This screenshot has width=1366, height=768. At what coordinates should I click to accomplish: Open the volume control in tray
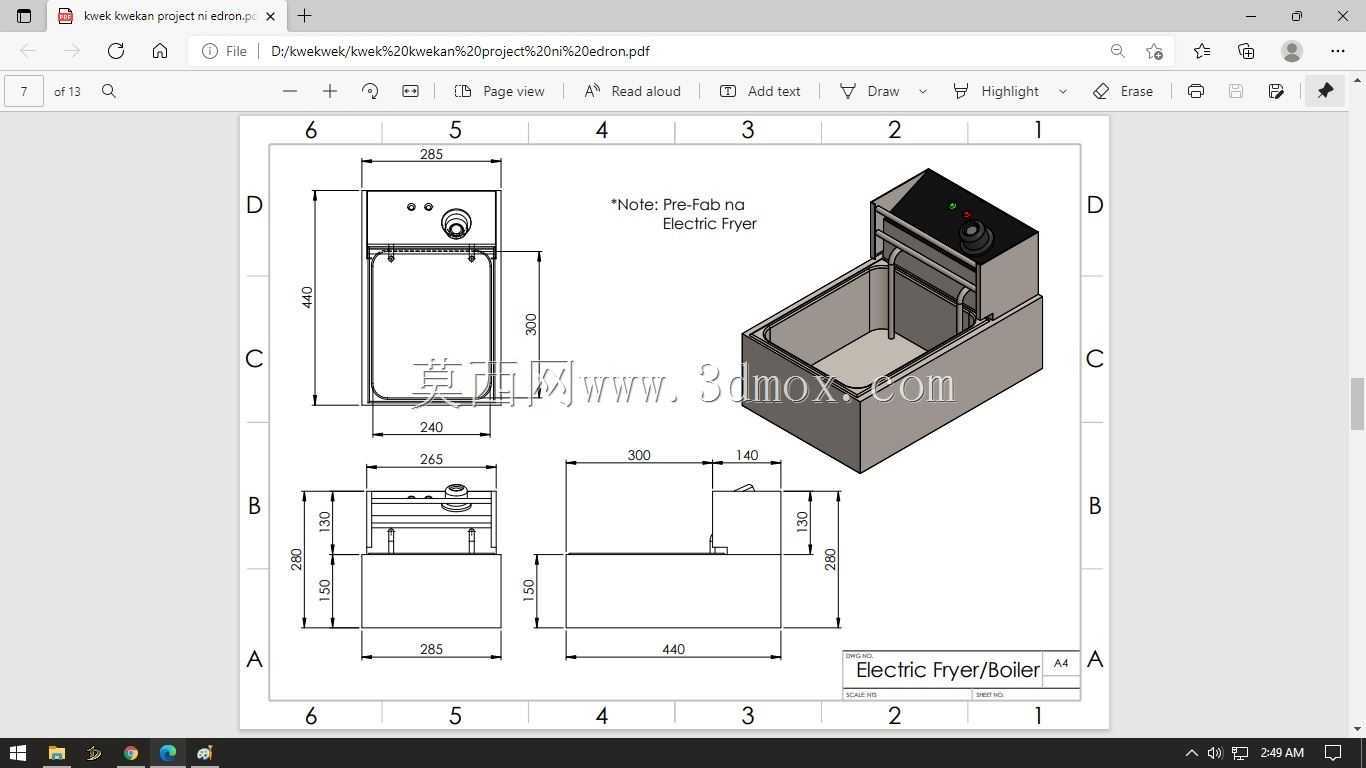point(1215,753)
